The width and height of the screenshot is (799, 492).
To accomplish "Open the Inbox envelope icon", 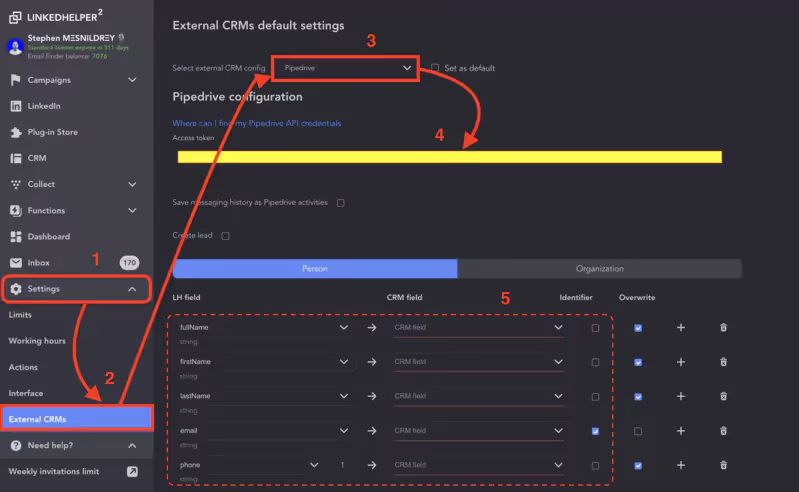I will tap(16, 263).
